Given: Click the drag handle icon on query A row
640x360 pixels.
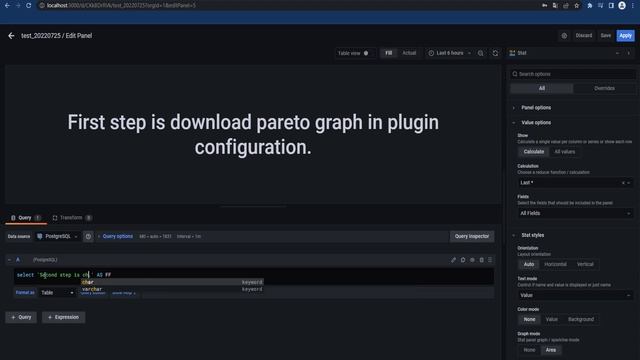Looking at the screenshot, I should pos(490,260).
